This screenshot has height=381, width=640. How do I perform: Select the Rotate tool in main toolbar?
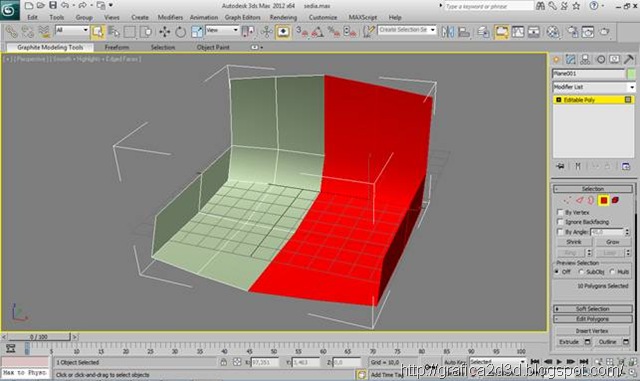tap(180, 32)
